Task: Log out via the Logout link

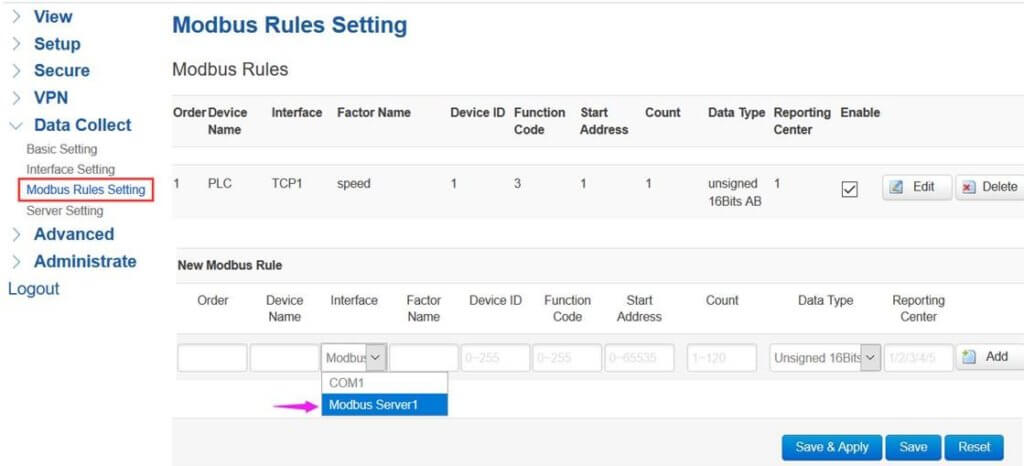Action: pos(34,289)
